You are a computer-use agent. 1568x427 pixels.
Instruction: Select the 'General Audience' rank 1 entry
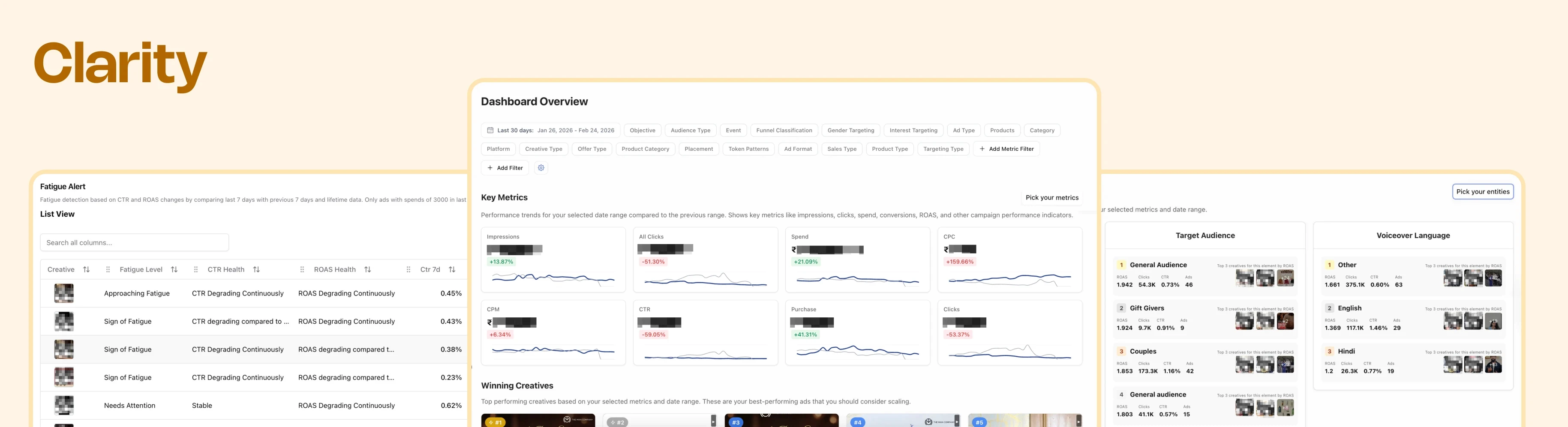pos(1205,275)
